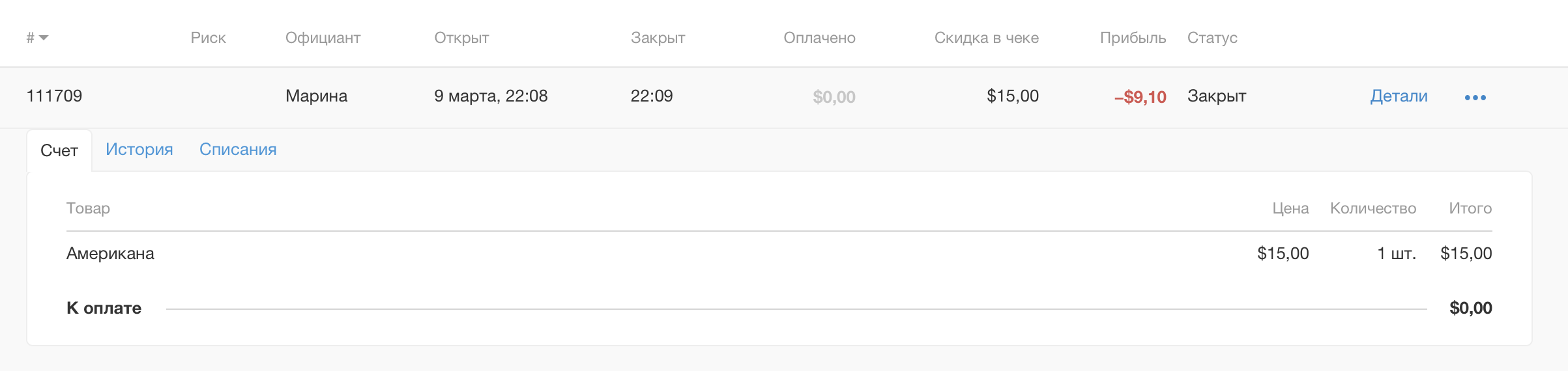Image resolution: width=1568 pixels, height=371 pixels.
Task: Click the negative profit value −$9,10
Action: click(x=1140, y=98)
